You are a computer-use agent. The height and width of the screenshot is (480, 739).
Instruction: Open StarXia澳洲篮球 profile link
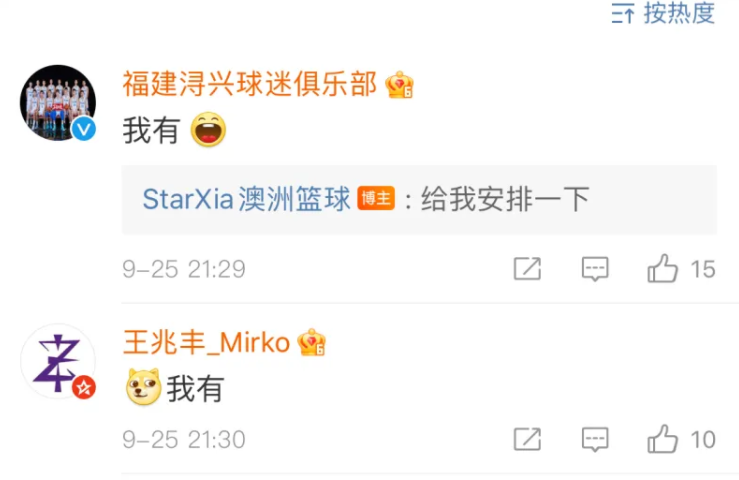246,199
